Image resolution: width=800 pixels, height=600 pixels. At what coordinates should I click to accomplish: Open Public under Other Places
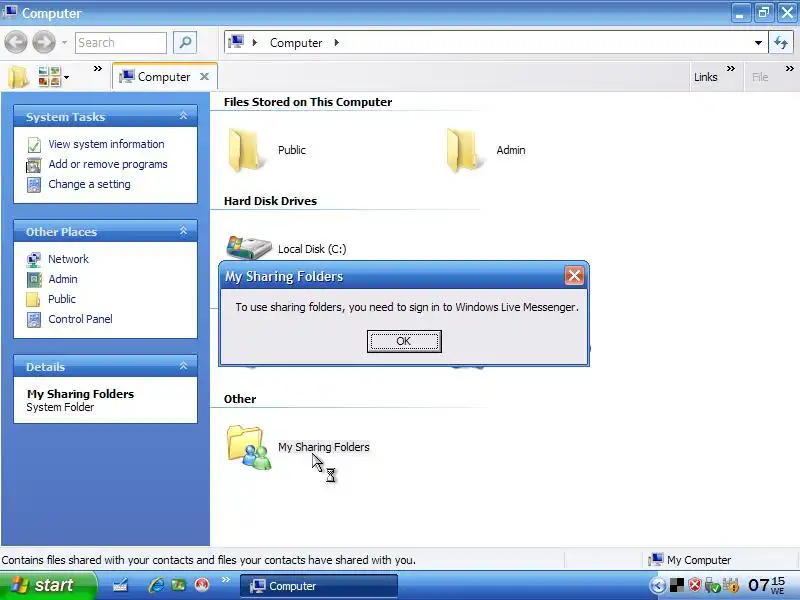[62, 299]
